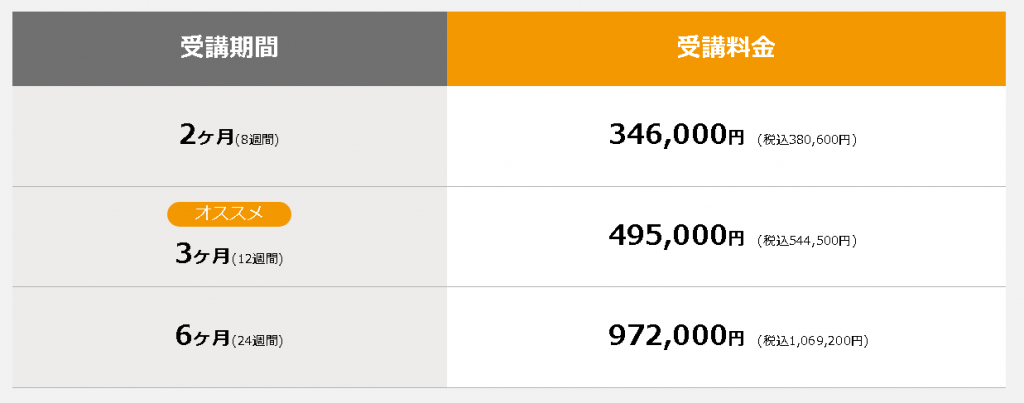This screenshot has height=403, width=1024.
Task: Click the (24週間) text
Action: tap(257, 340)
